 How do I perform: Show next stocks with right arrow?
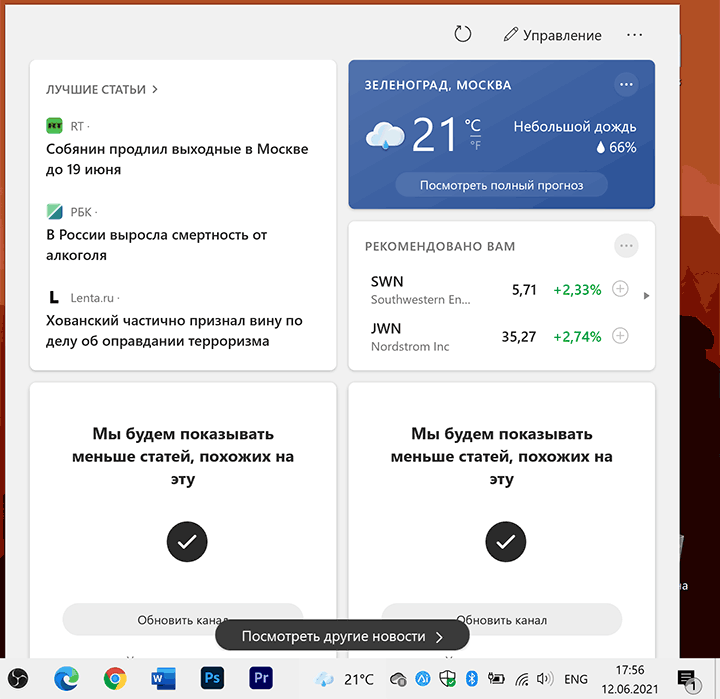[x=646, y=296]
